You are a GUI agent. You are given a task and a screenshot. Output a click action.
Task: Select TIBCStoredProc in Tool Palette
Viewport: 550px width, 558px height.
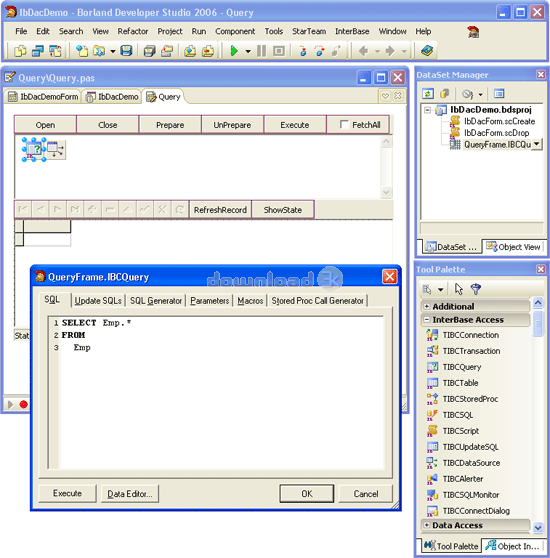[470, 399]
